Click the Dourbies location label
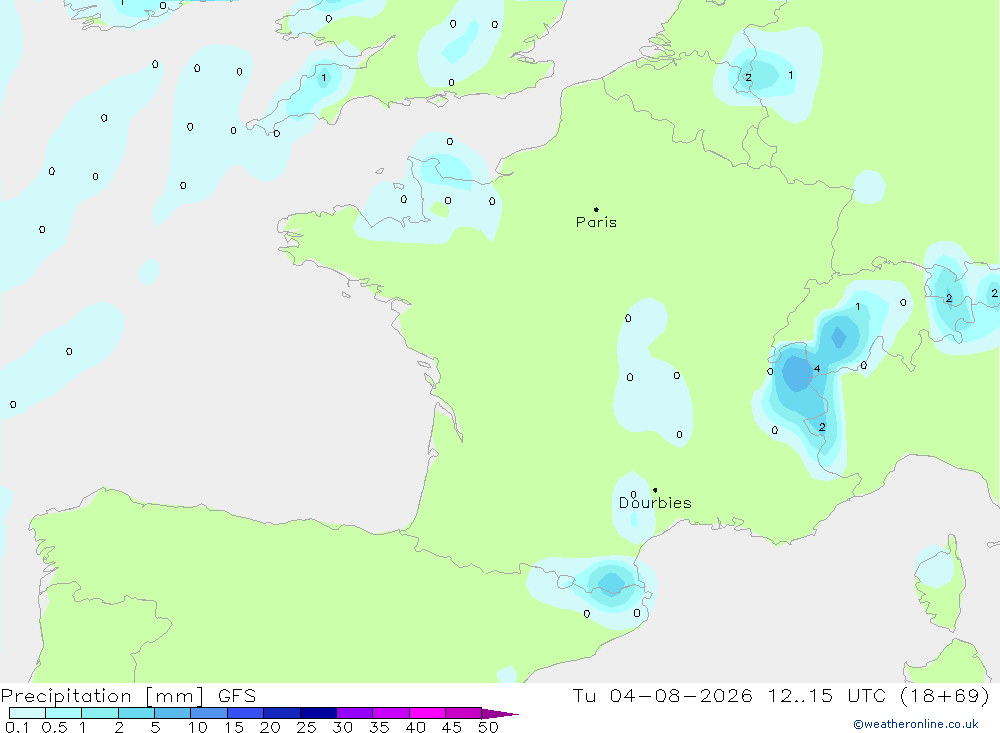This screenshot has width=1000, height=733. [x=655, y=503]
